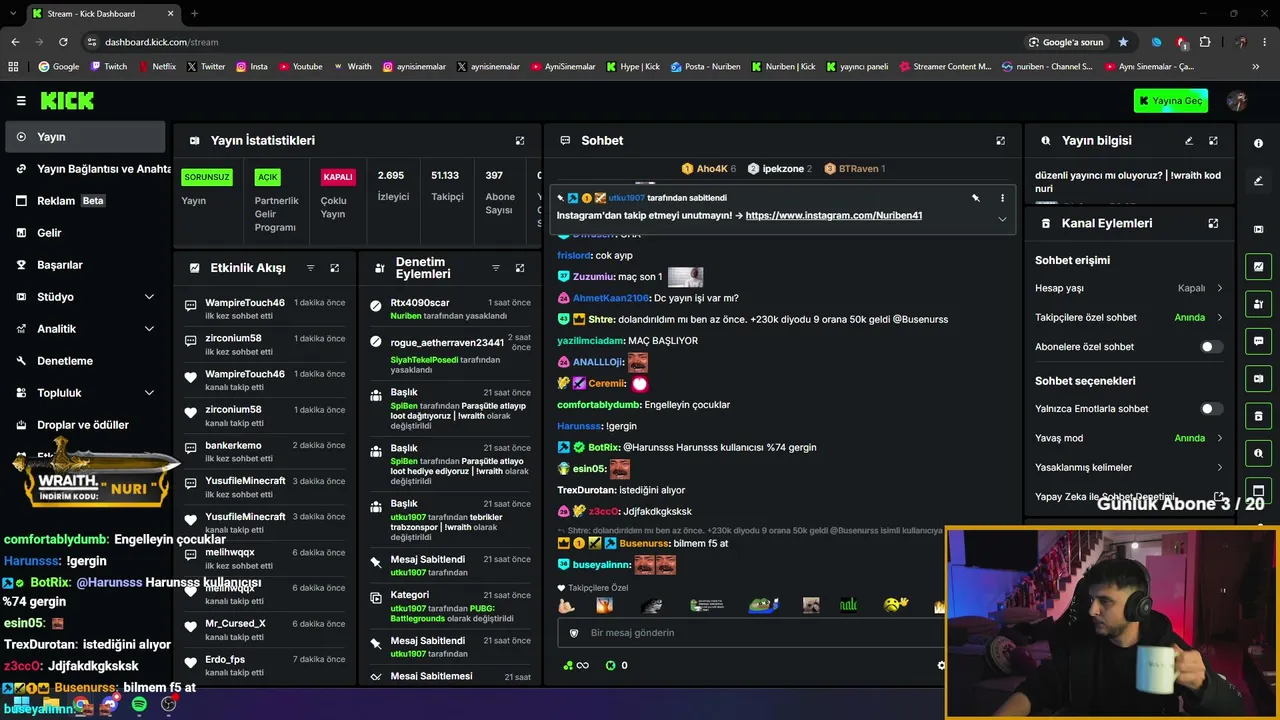Toggle Yalnızca Emotlarla sohbet switch
Image resolution: width=1280 pixels, height=720 pixels.
[1210, 409]
